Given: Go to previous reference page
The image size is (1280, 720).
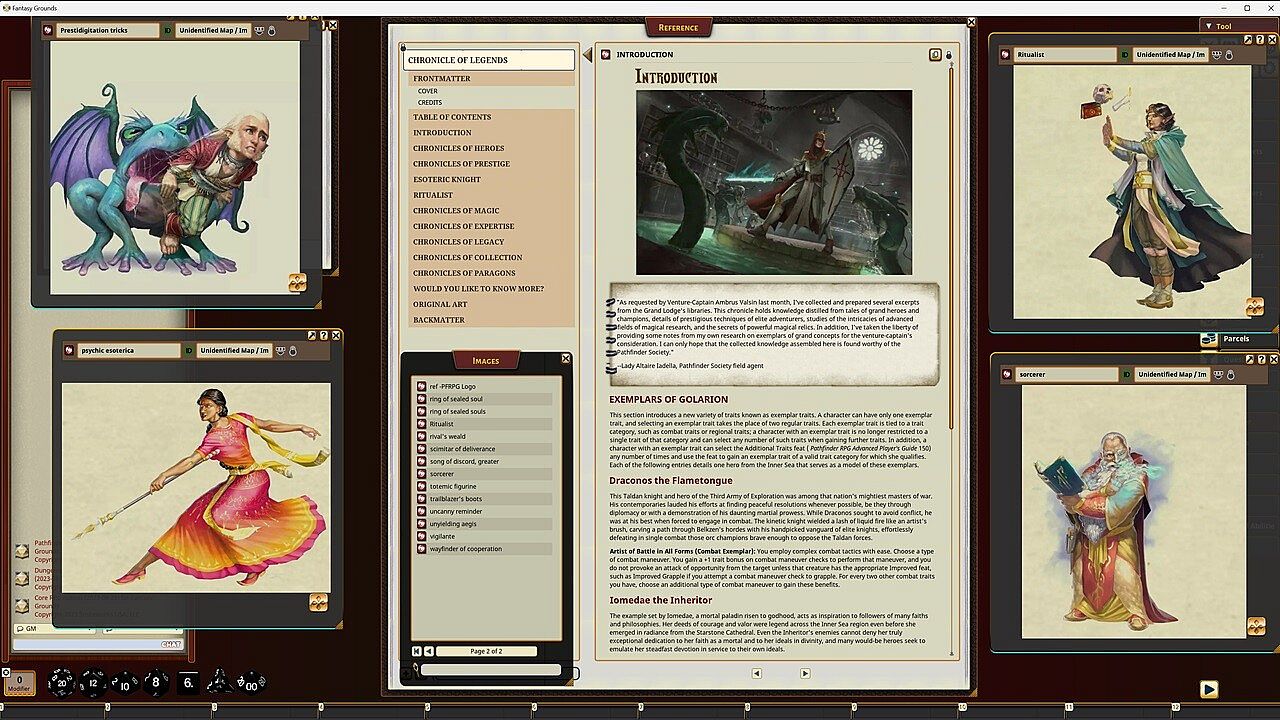Looking at the screenshot, I should coord(756,673).
